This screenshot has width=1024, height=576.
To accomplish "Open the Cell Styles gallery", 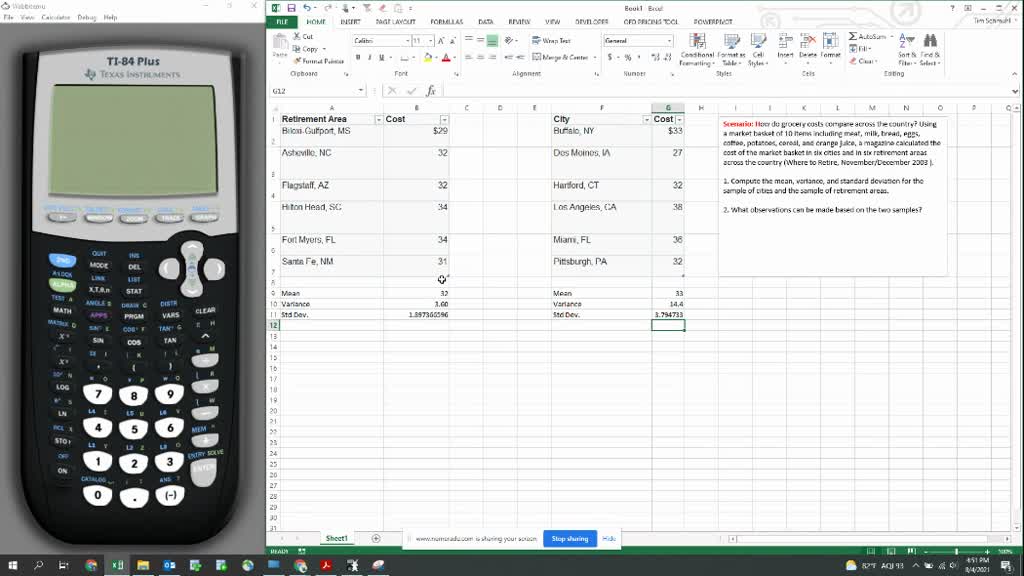I will pyautogui.click(x=758, y=50).
